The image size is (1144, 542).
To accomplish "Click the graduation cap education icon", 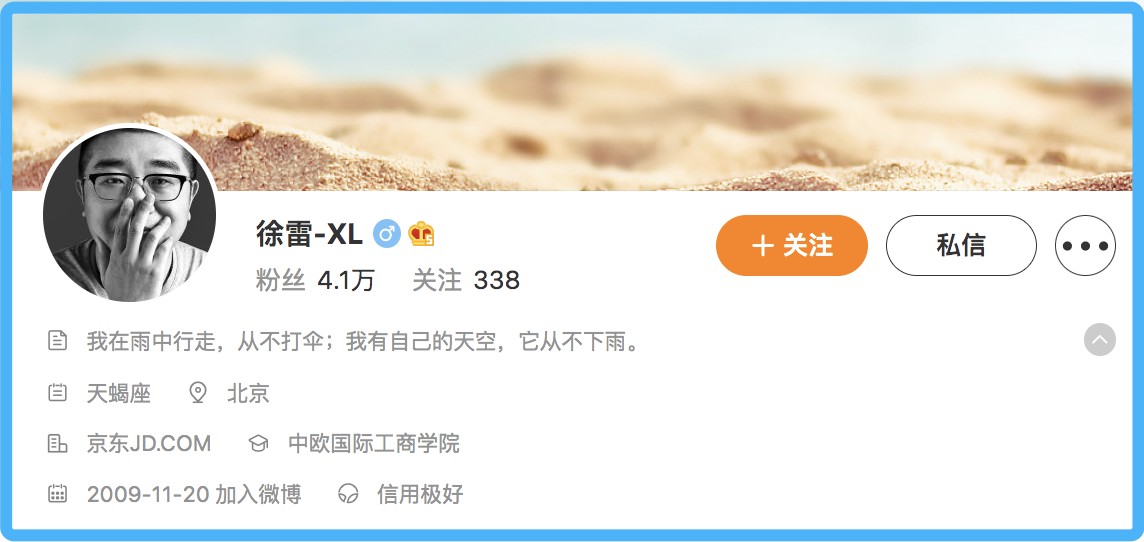I will [x=258, y=443].
